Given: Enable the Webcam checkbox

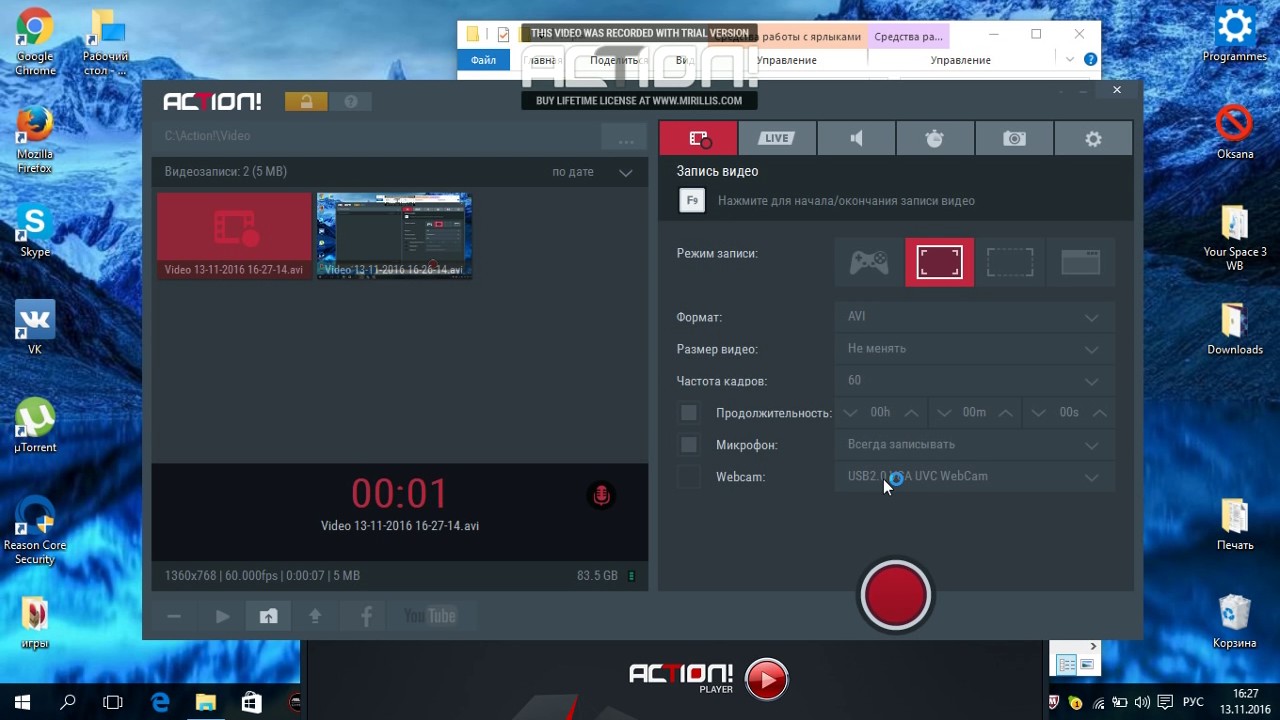Looking at the screenshot, I should (689, 477).
